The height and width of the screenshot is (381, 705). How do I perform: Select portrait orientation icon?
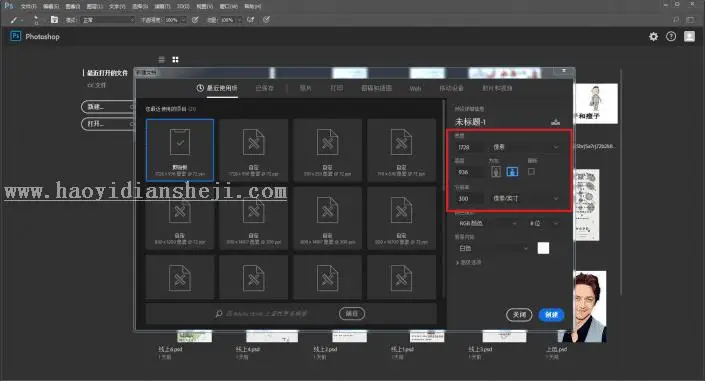coord(495,172)
